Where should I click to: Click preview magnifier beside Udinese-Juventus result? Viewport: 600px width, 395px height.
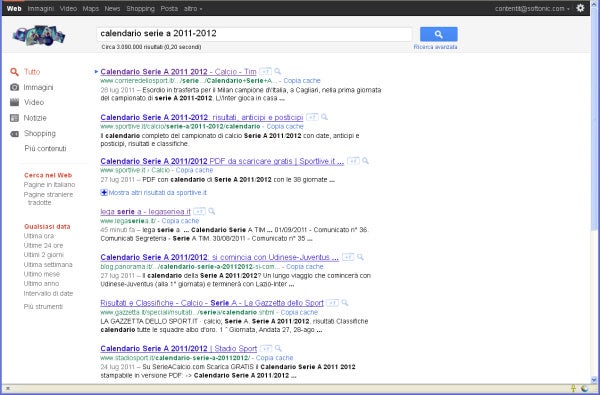pos(360,257)
